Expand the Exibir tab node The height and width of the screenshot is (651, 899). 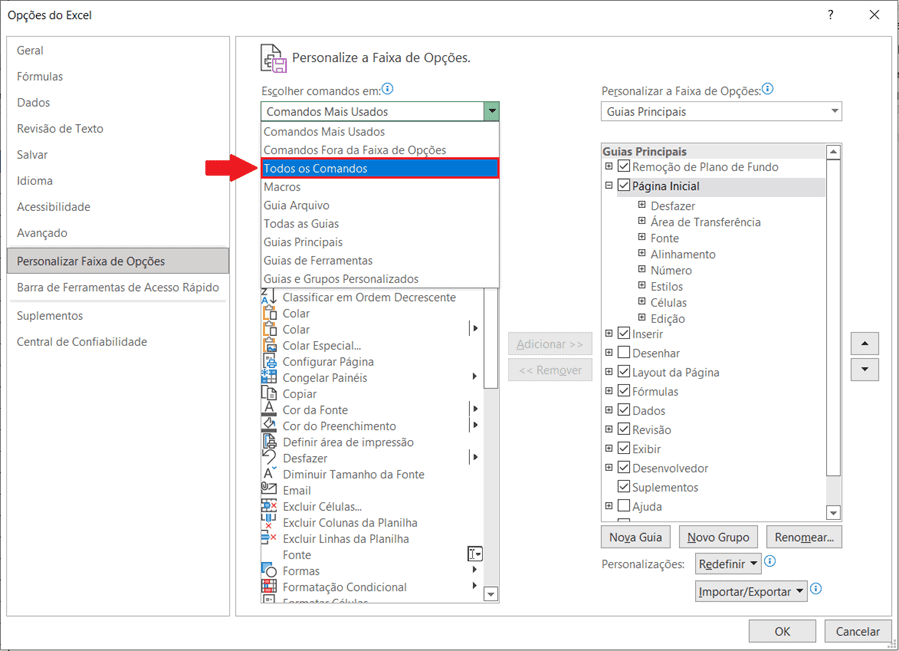609,449
